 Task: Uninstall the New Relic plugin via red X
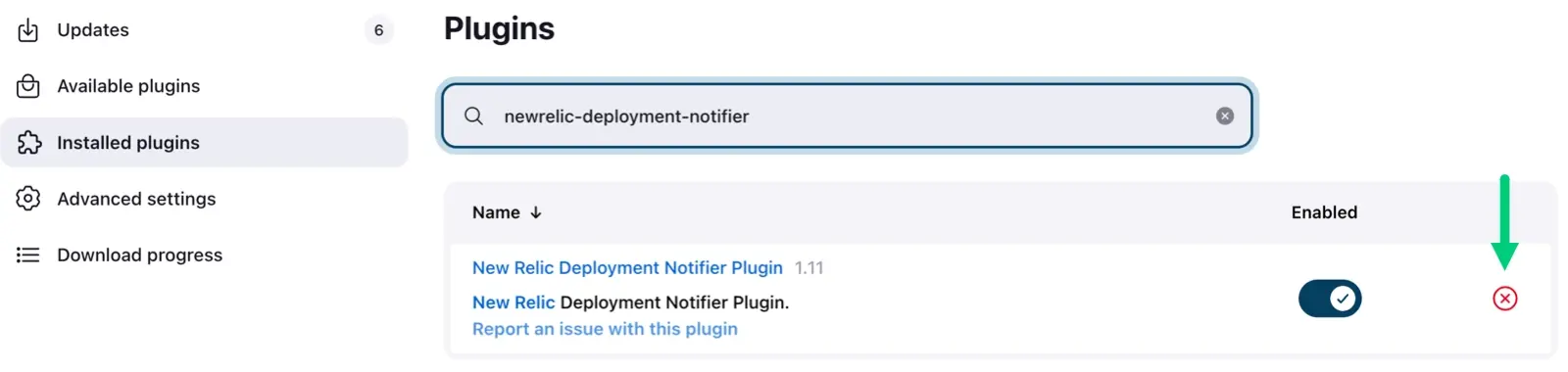pyautogui.click(x=1505, y=299)
